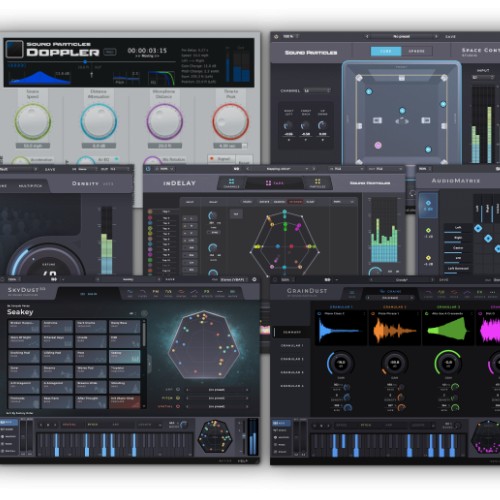
Task: Open the settings gear in SkyDust top bar
Action: click(x=254, y=279)
